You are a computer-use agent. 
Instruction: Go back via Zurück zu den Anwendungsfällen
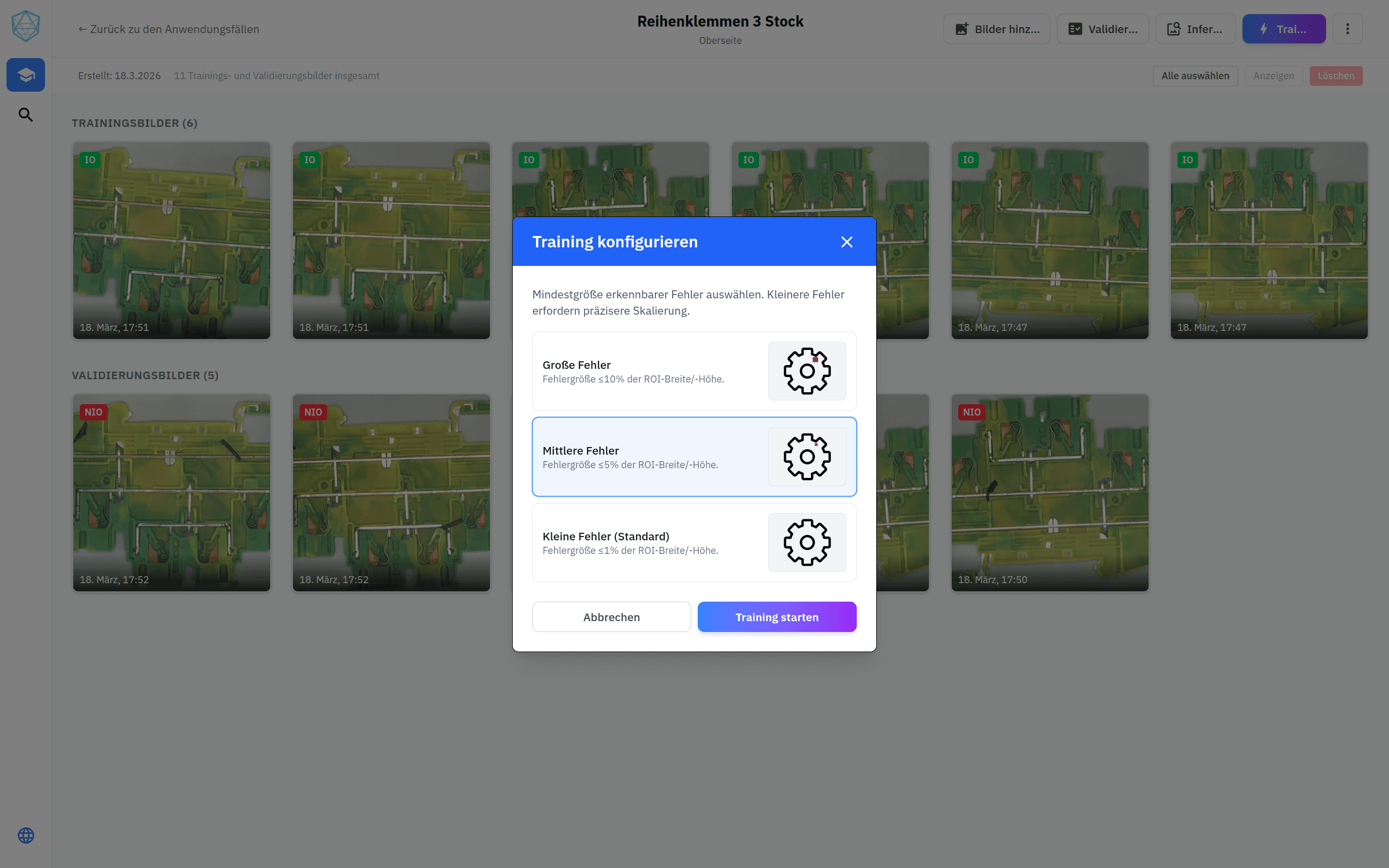pyautogui.click(x=169, y=29)
